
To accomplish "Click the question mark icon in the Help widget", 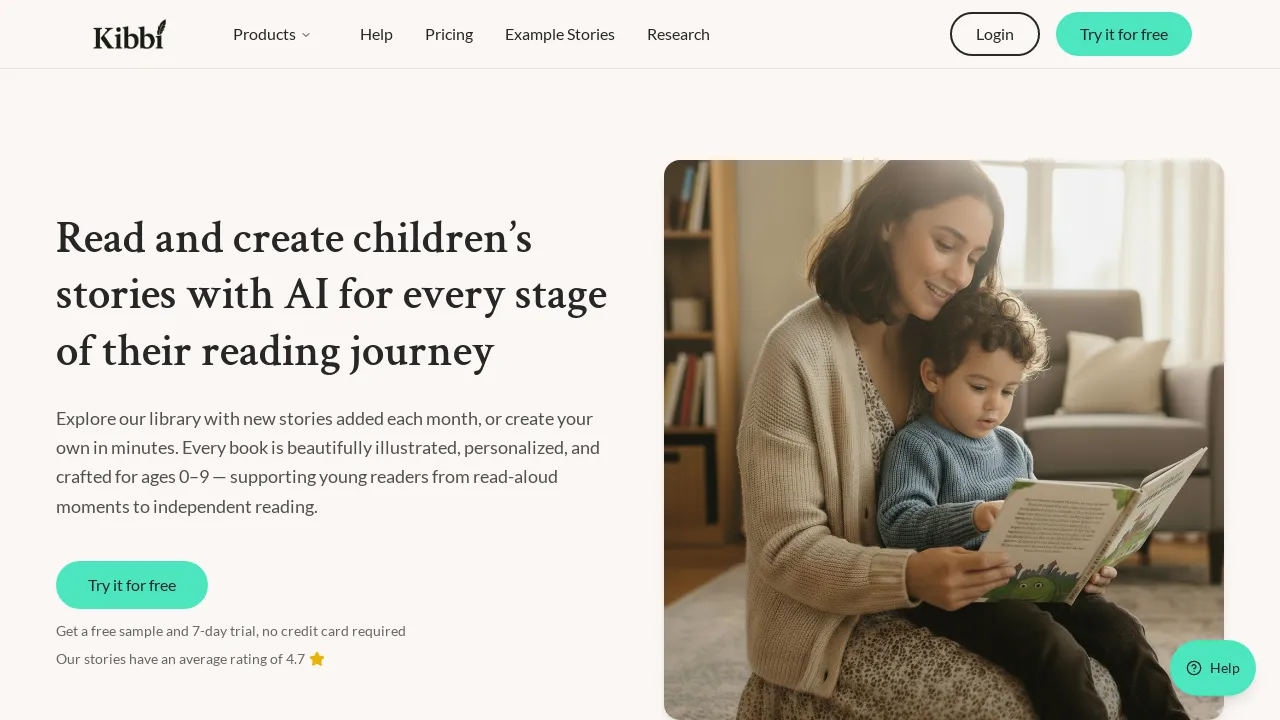I will (x=1194, y=668).
